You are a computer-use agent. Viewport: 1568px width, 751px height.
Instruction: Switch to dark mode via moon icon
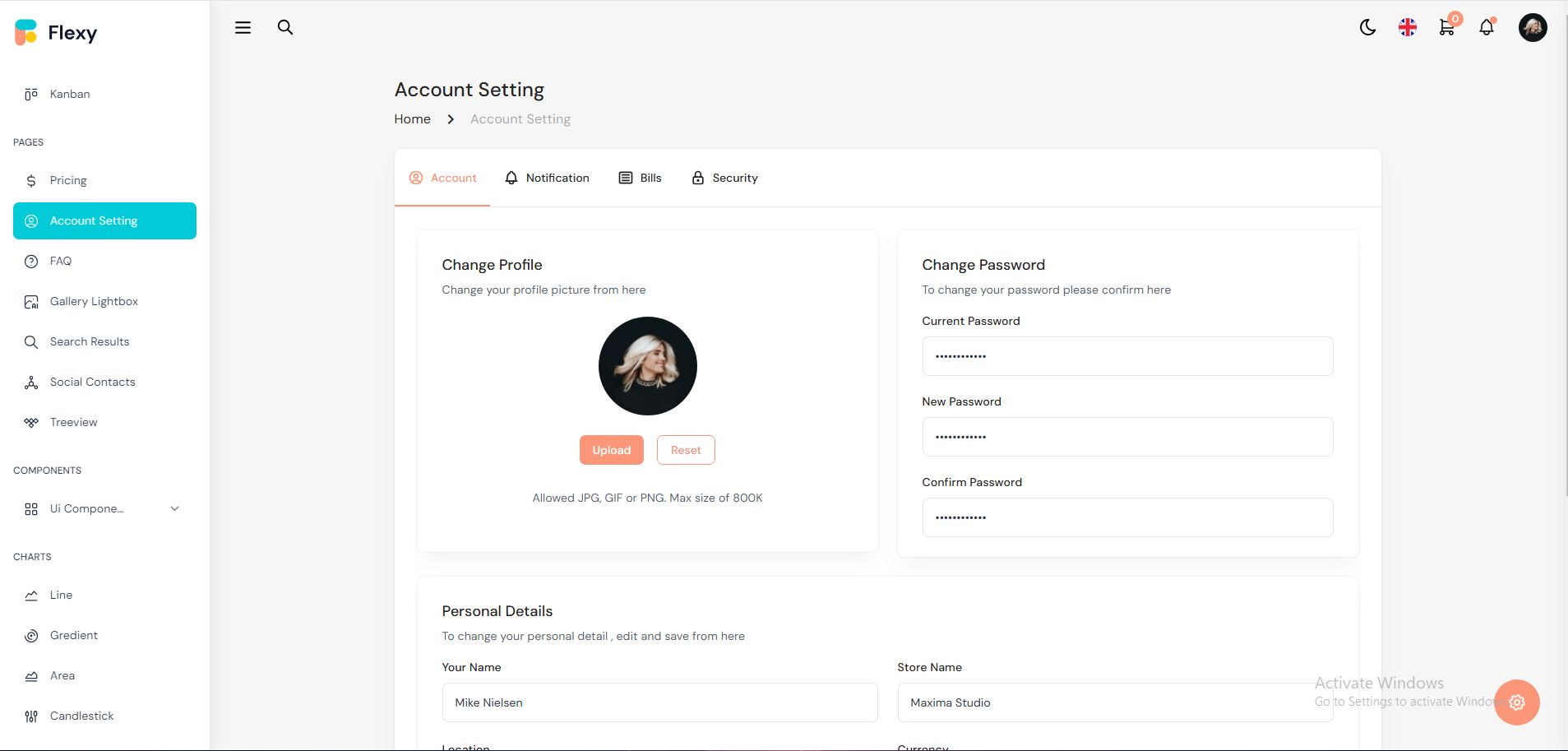click(1367, 28)
